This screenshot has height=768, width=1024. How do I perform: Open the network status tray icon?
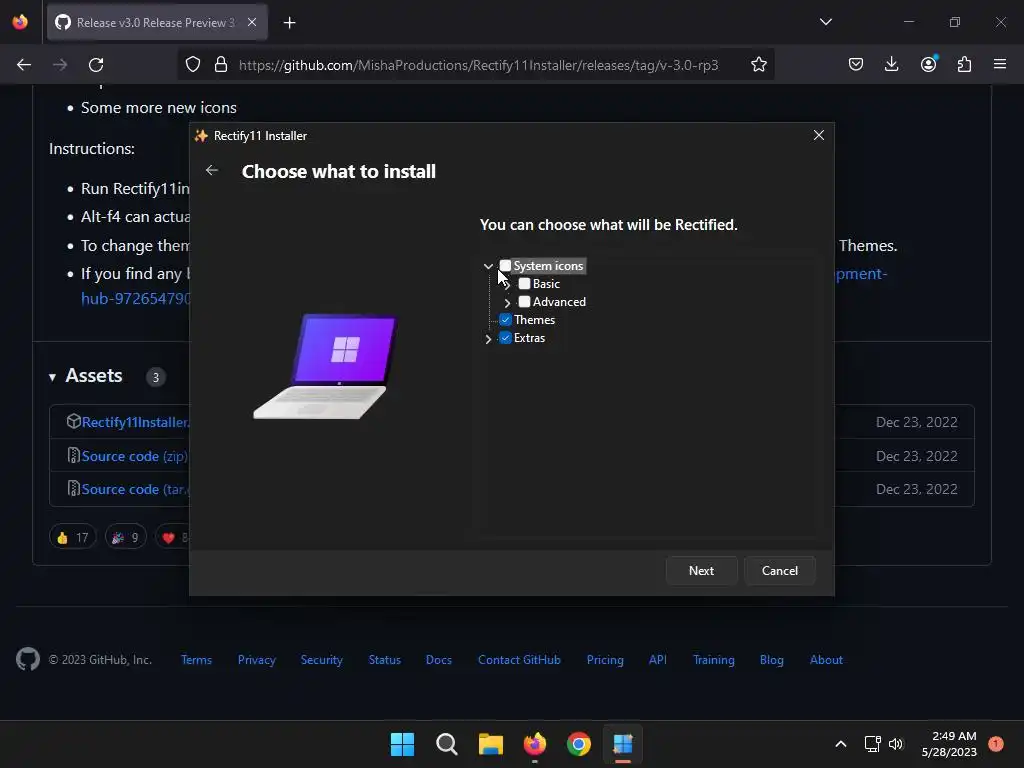coord(872,744)
